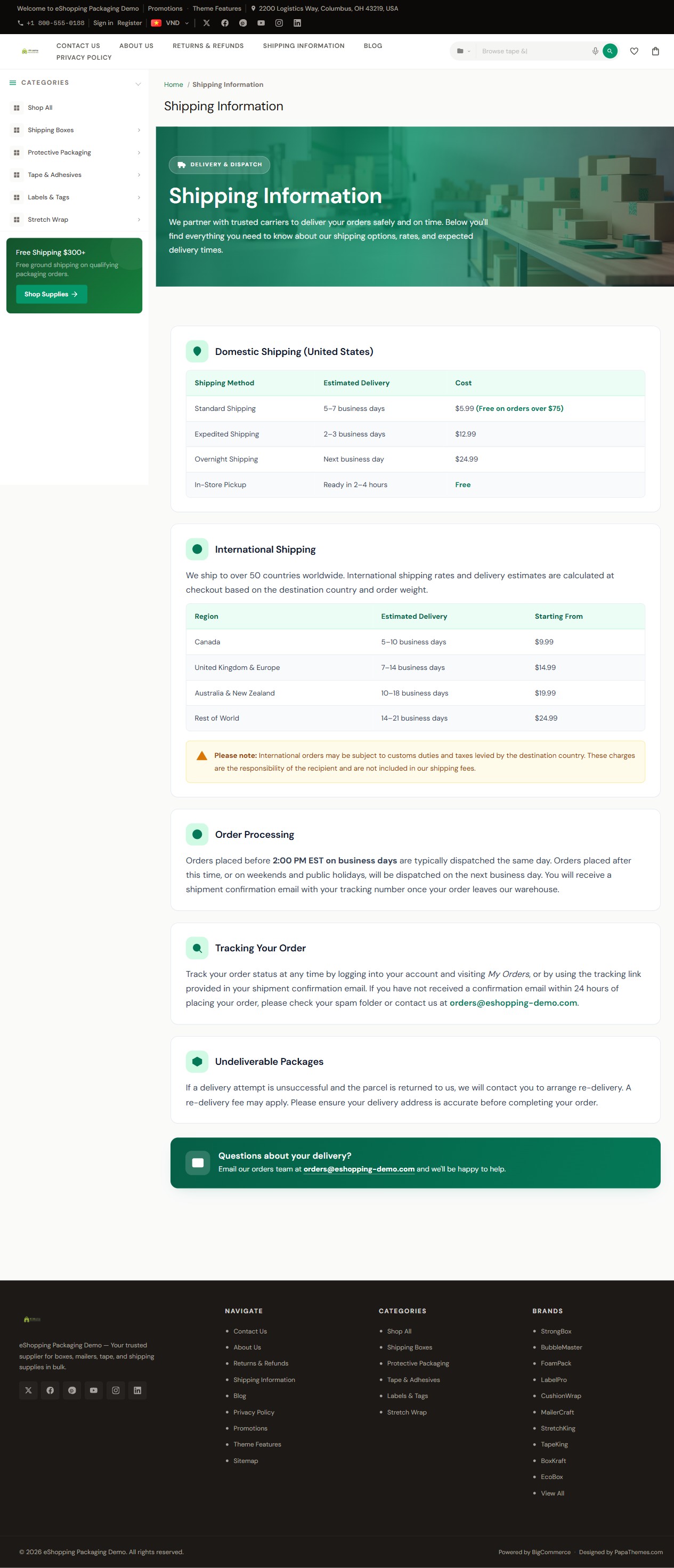674x1568 pixels.
Task: Click the store logo in the header
Action: point(30,51)
